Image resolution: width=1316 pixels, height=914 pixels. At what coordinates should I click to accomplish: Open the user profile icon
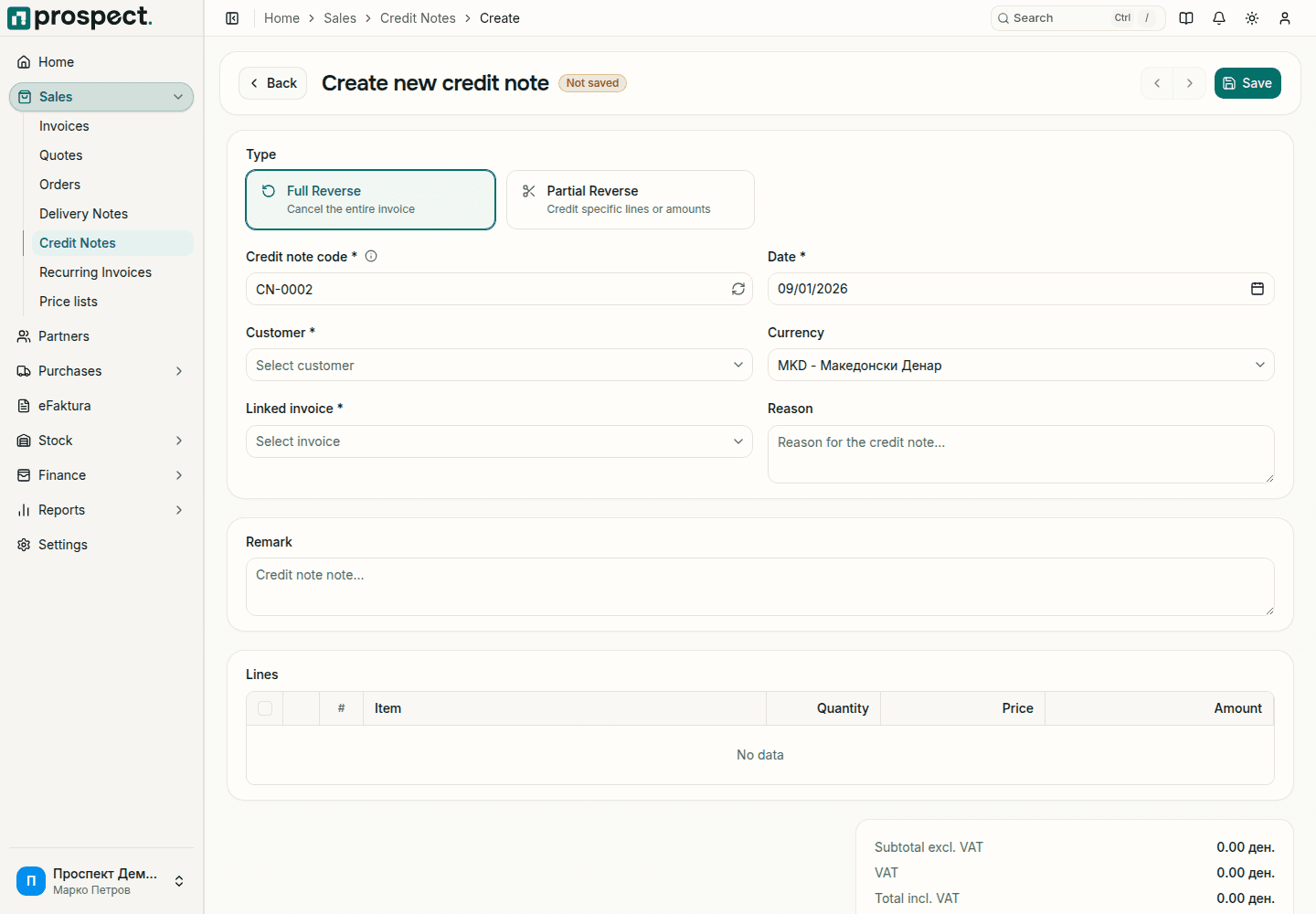[1285, 18]
